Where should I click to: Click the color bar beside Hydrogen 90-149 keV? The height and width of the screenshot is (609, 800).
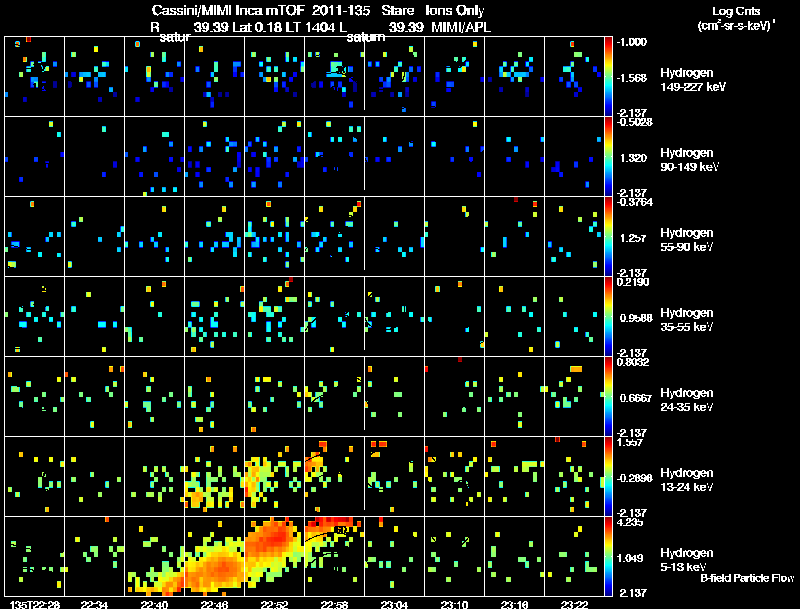click(608, 156)
